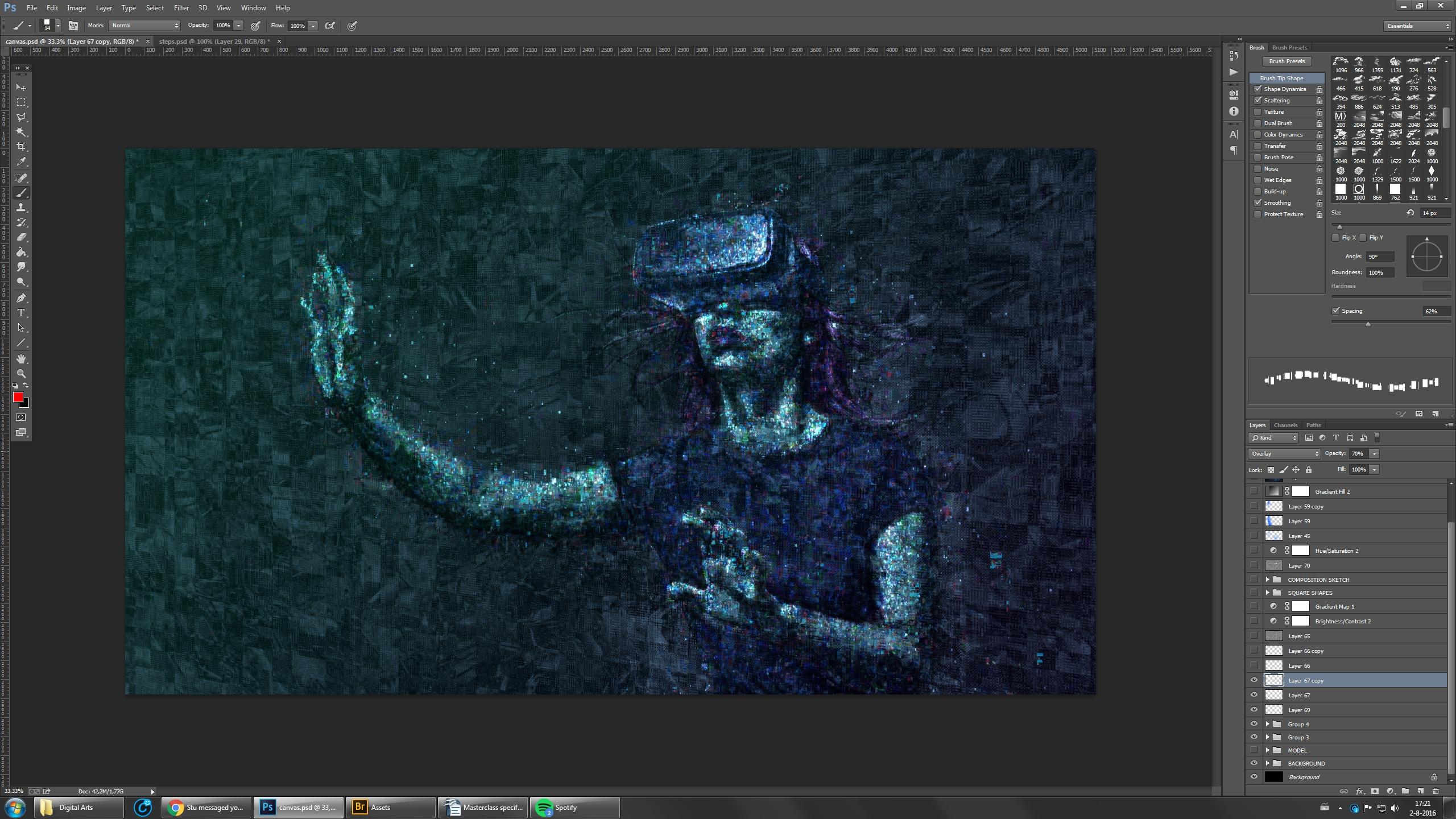Screen dimensions: 1456x819
Task: Select the Brush tool in toolbox
Action: (x=21, y=193)
